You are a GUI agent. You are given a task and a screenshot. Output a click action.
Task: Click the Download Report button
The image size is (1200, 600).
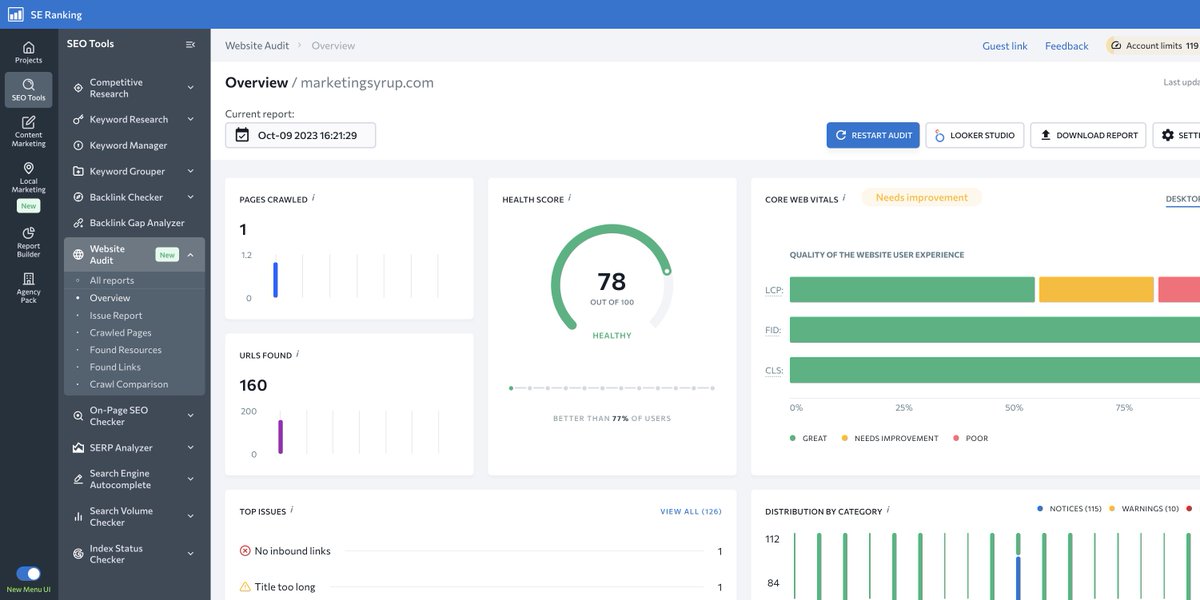click(1089, 135)
